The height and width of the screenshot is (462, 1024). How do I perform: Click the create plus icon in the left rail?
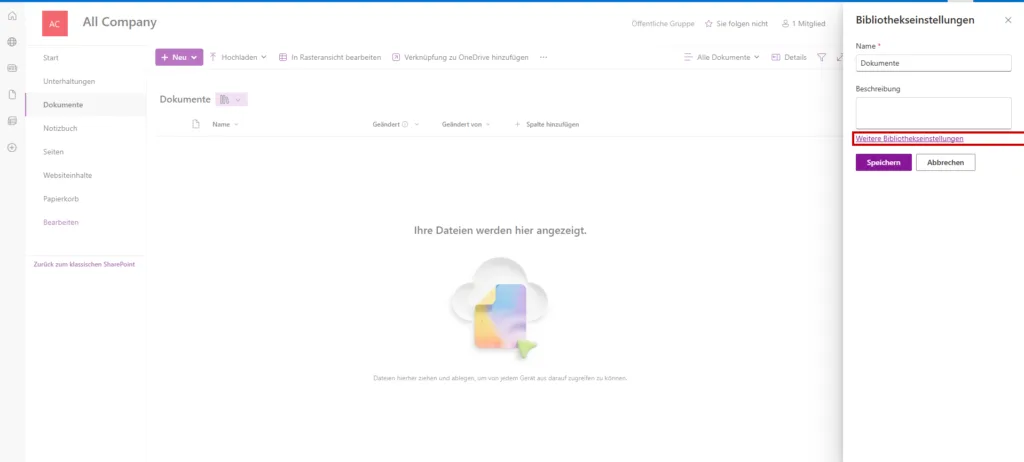tap(12, 147)
